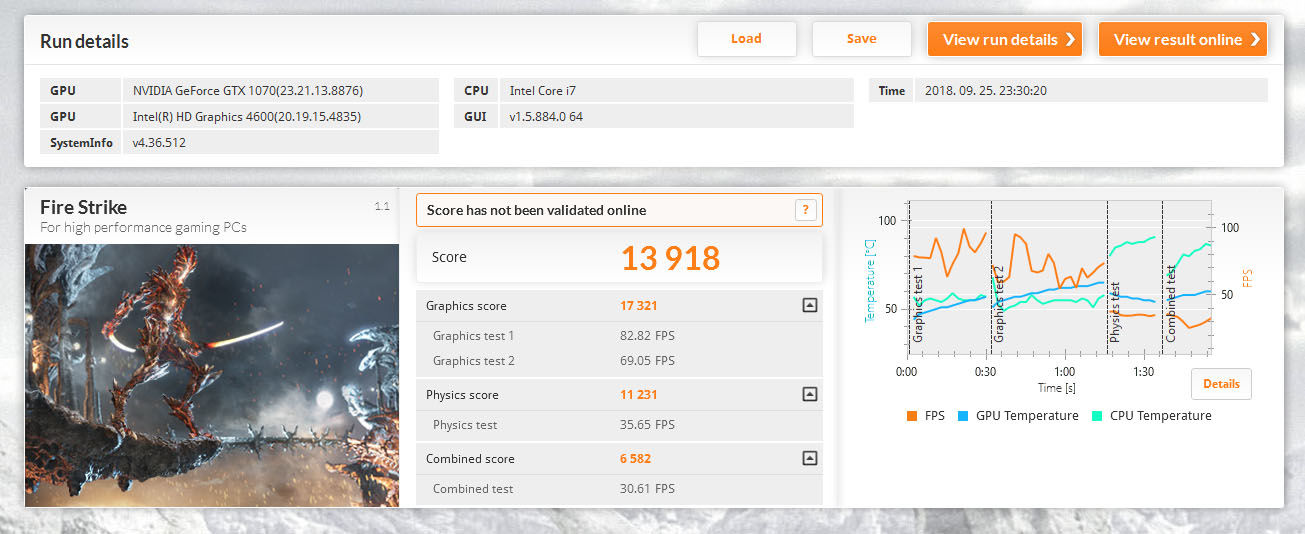Click the Save button
Image resolution: width=1305 pixels, height=534 pixels.
[861, 39]
